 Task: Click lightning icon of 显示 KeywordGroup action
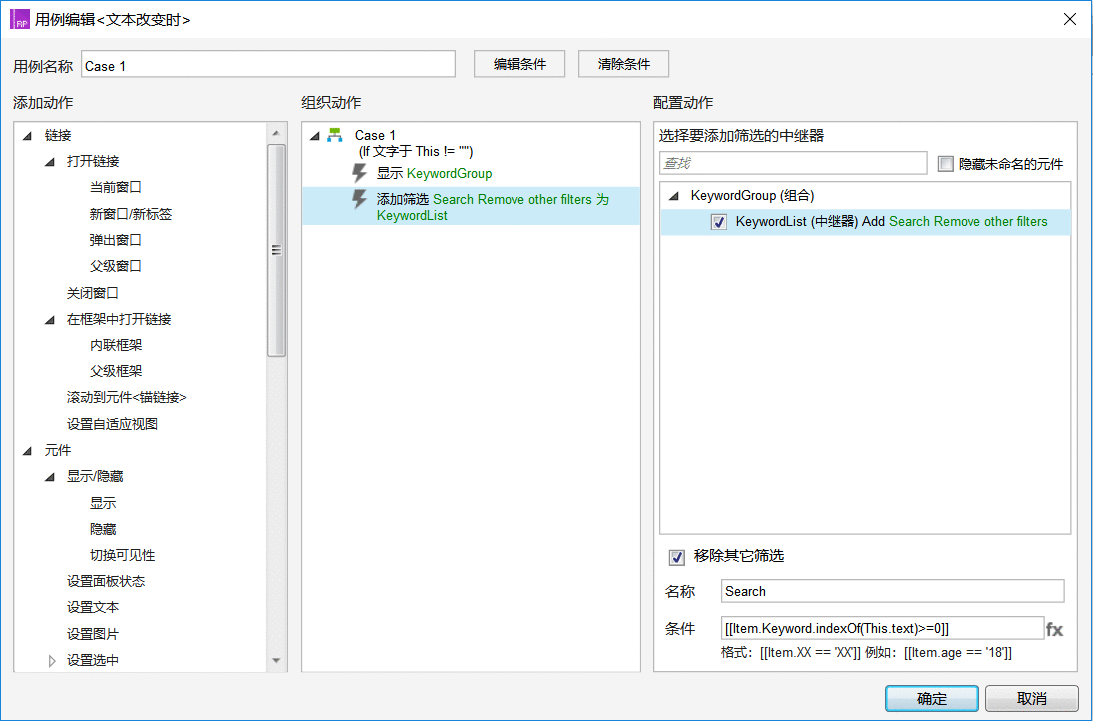[359, 173]
